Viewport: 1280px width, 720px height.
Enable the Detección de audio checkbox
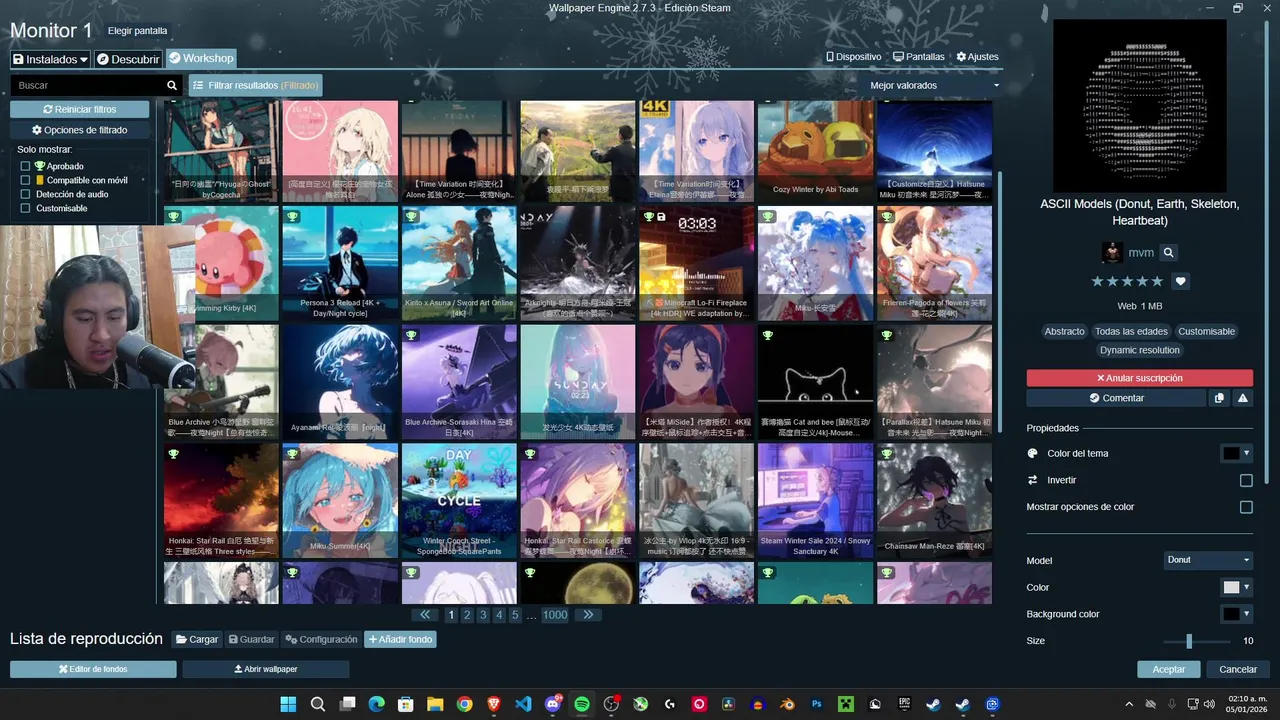pos(26,194)
